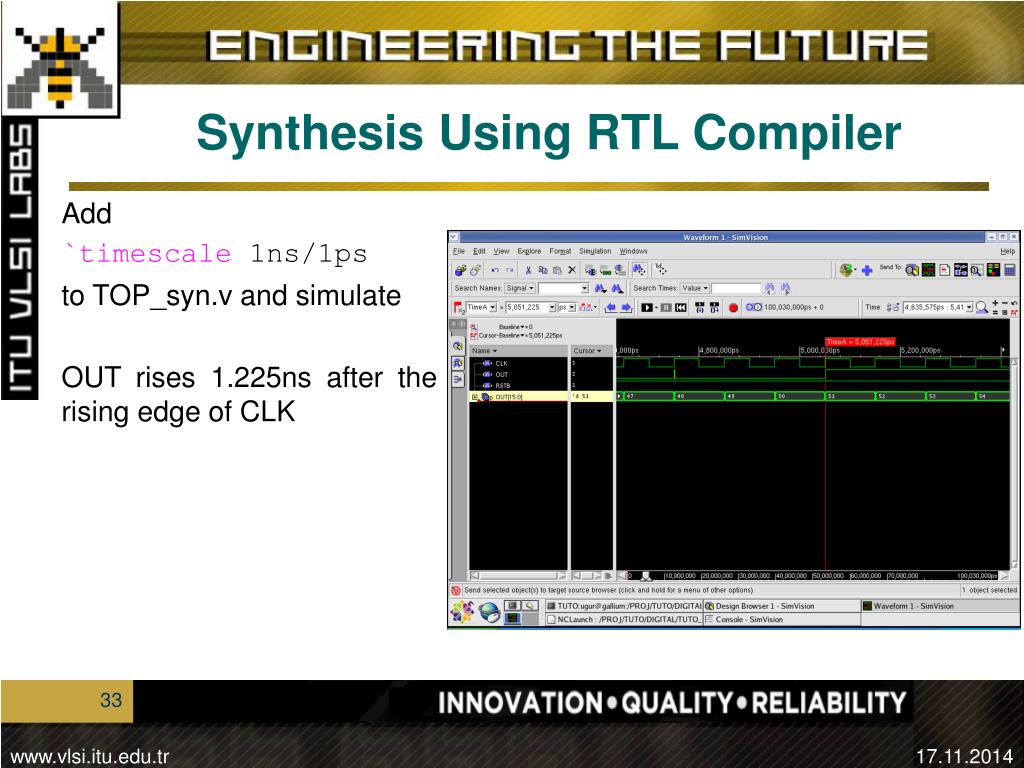The image size is (1024, 768).
Task: Reset simulation to start button
Action: [680, 307]
